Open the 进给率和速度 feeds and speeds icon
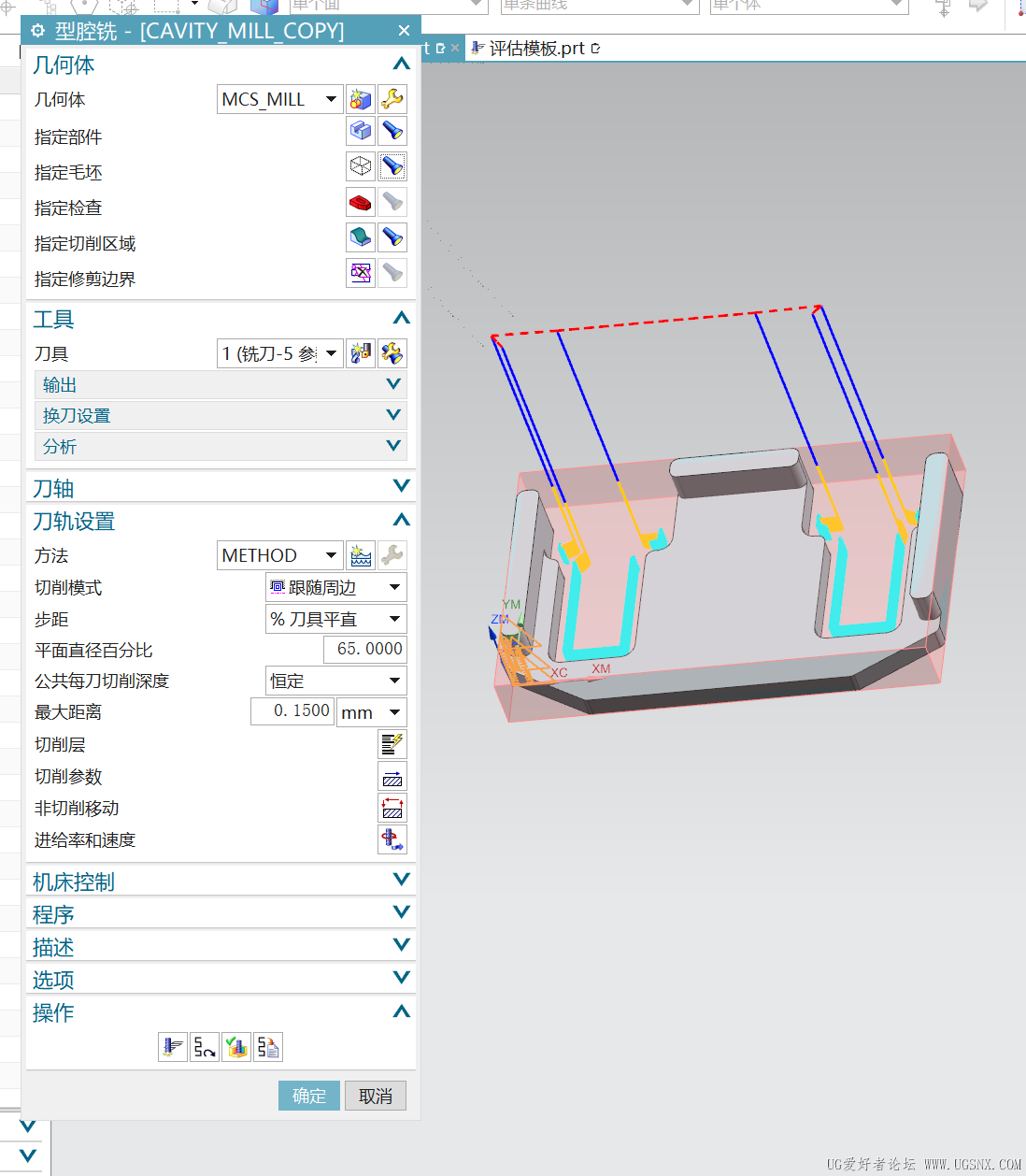This screenshot has height=1176, width=1026. (x=392, y=839)
